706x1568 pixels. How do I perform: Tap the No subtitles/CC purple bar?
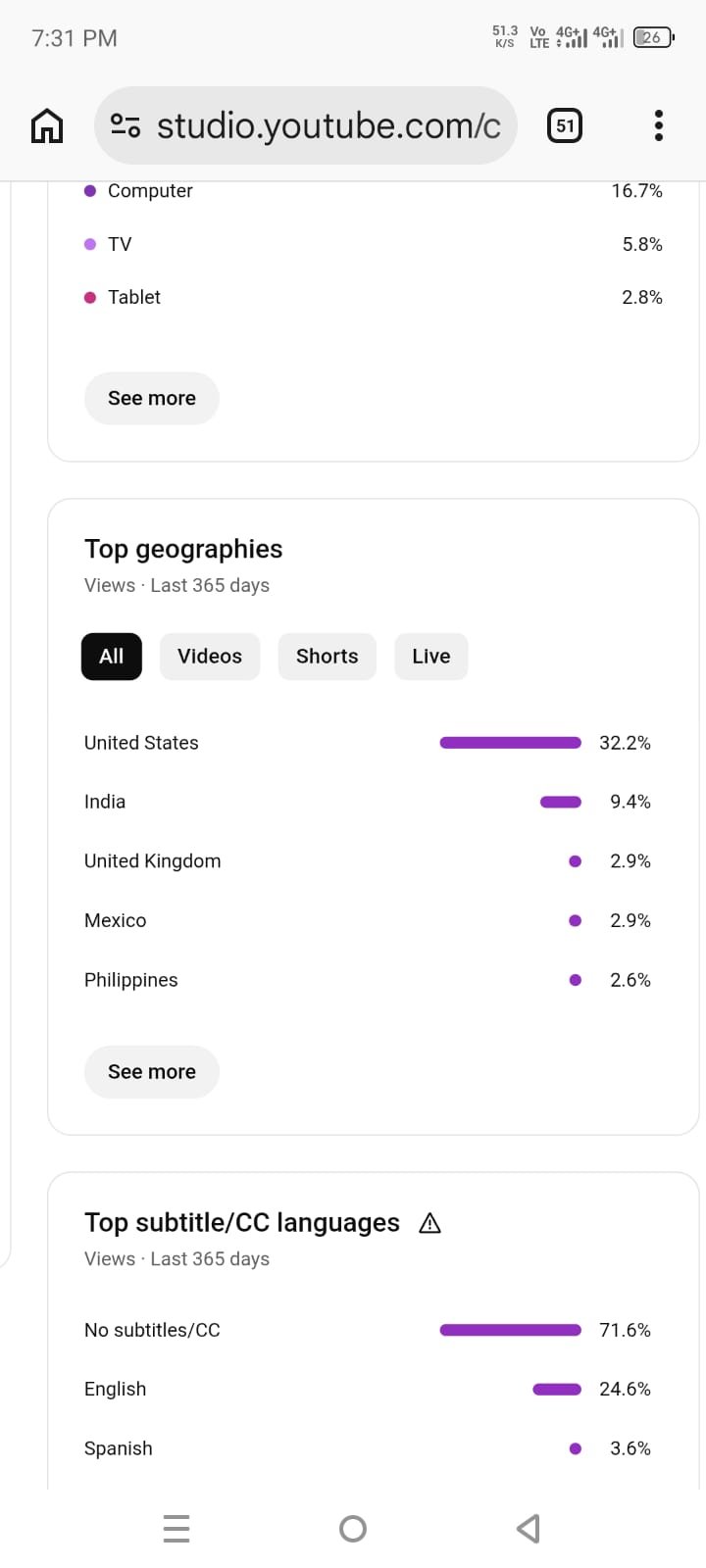point(510,1330)
